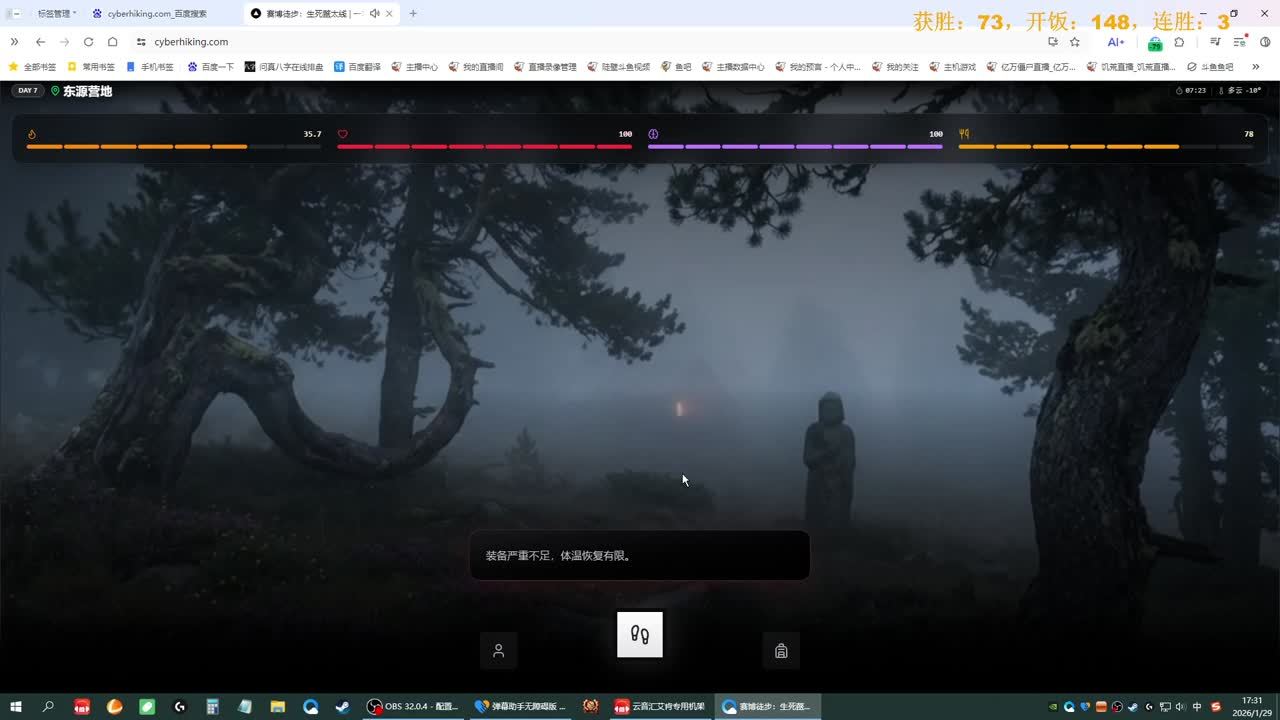
Task: Open the 问真八字在线排盘 bookmark
Action: [x=284, y=67]
